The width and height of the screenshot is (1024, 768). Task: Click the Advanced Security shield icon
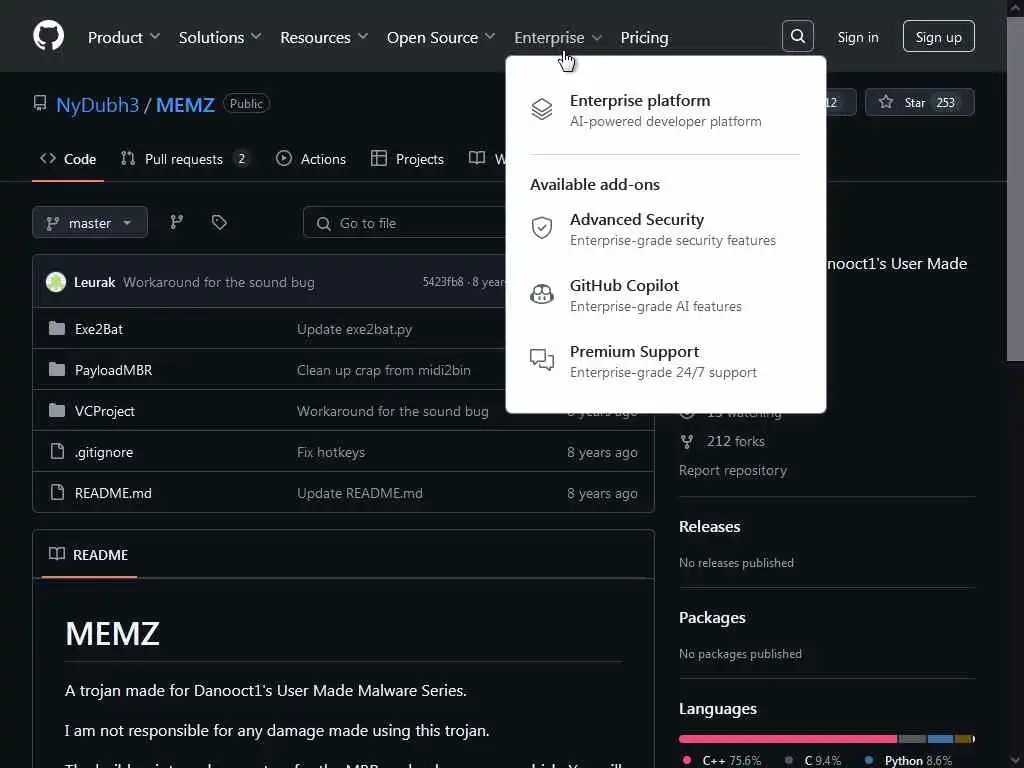tap(541, 228)
